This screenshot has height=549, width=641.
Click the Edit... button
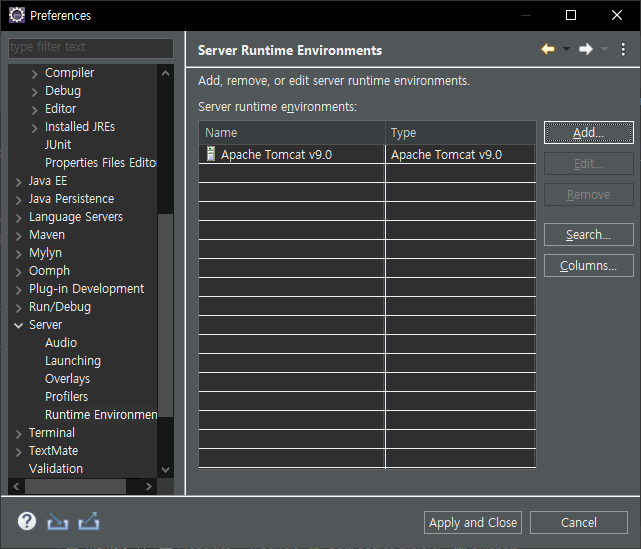pos(589,164)
